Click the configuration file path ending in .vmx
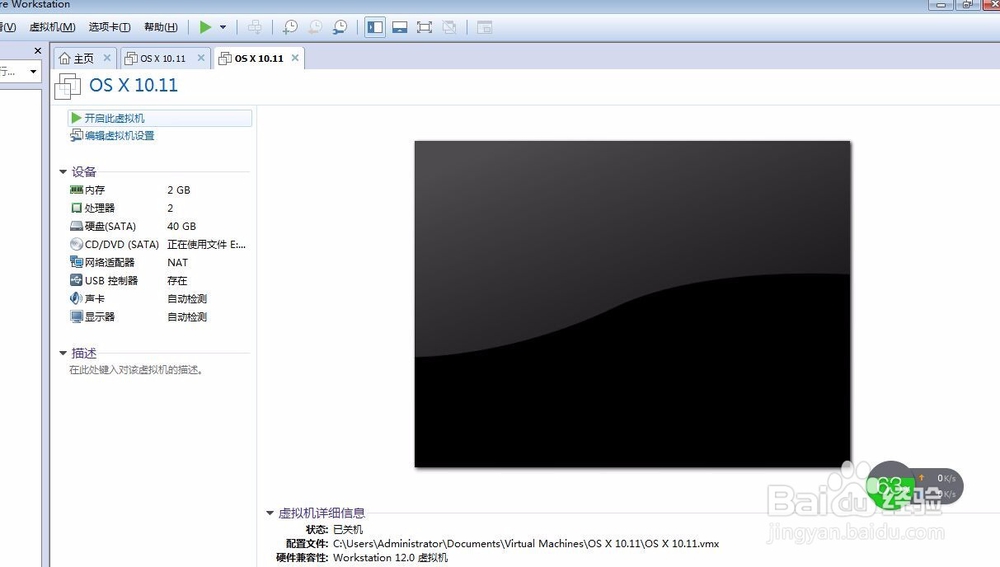The width and height of the screenshot is (1000, 567). [526, 543]
